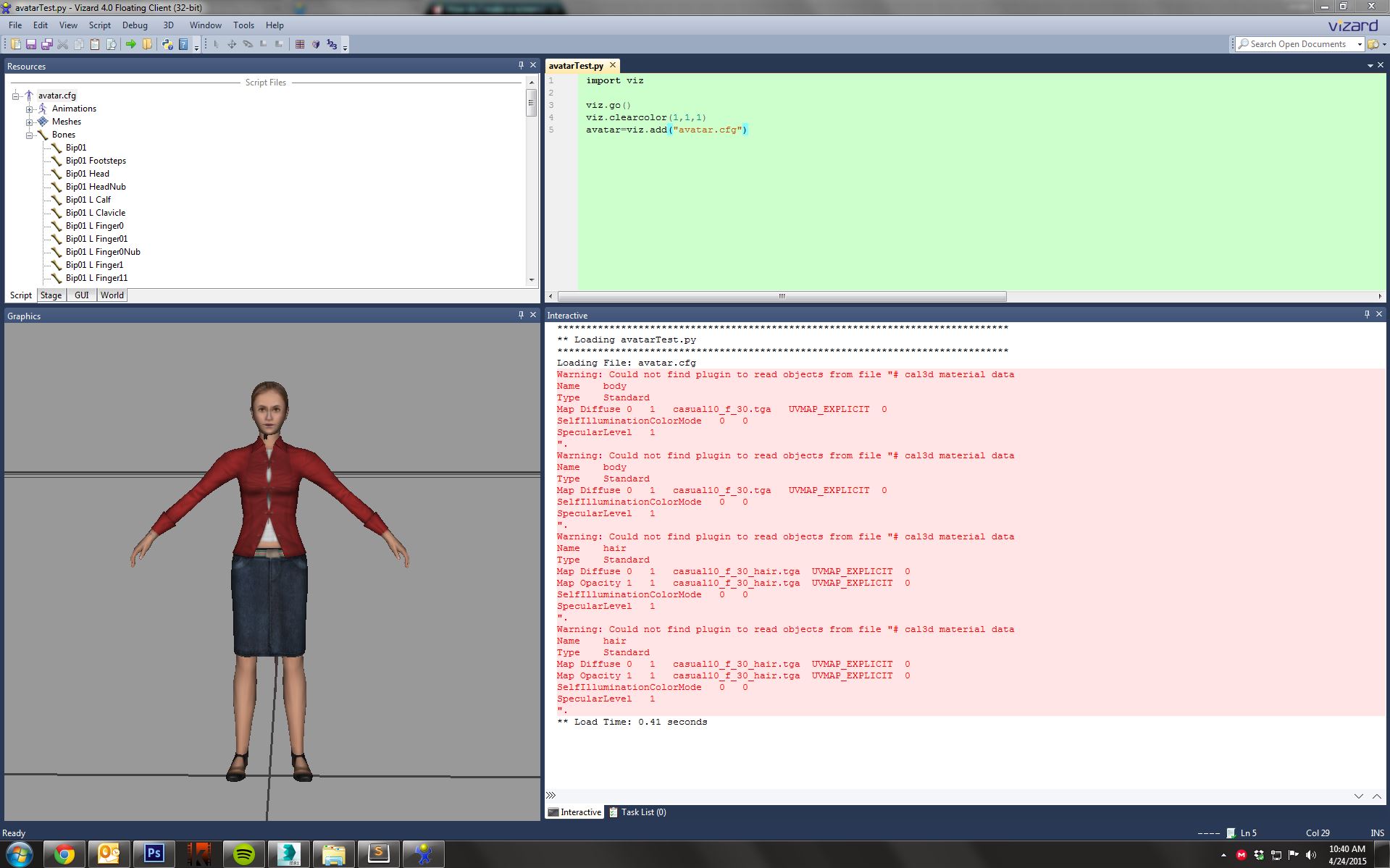
Task: Click the Save file toolbar icon
Action: 31,44
